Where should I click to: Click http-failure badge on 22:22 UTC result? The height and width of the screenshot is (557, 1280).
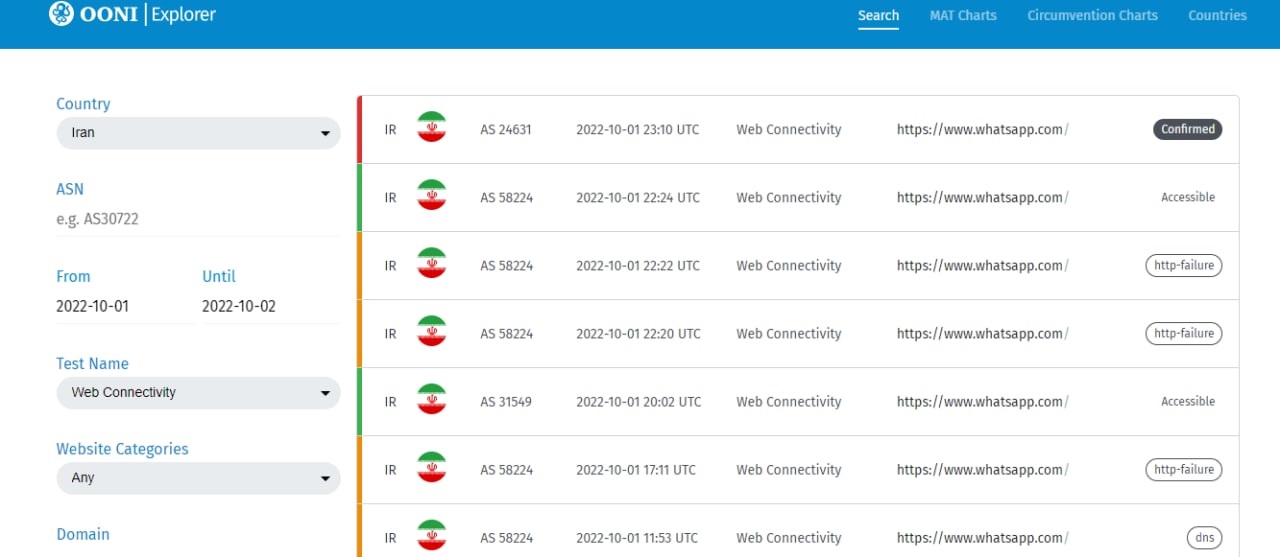coord(1183,265)
